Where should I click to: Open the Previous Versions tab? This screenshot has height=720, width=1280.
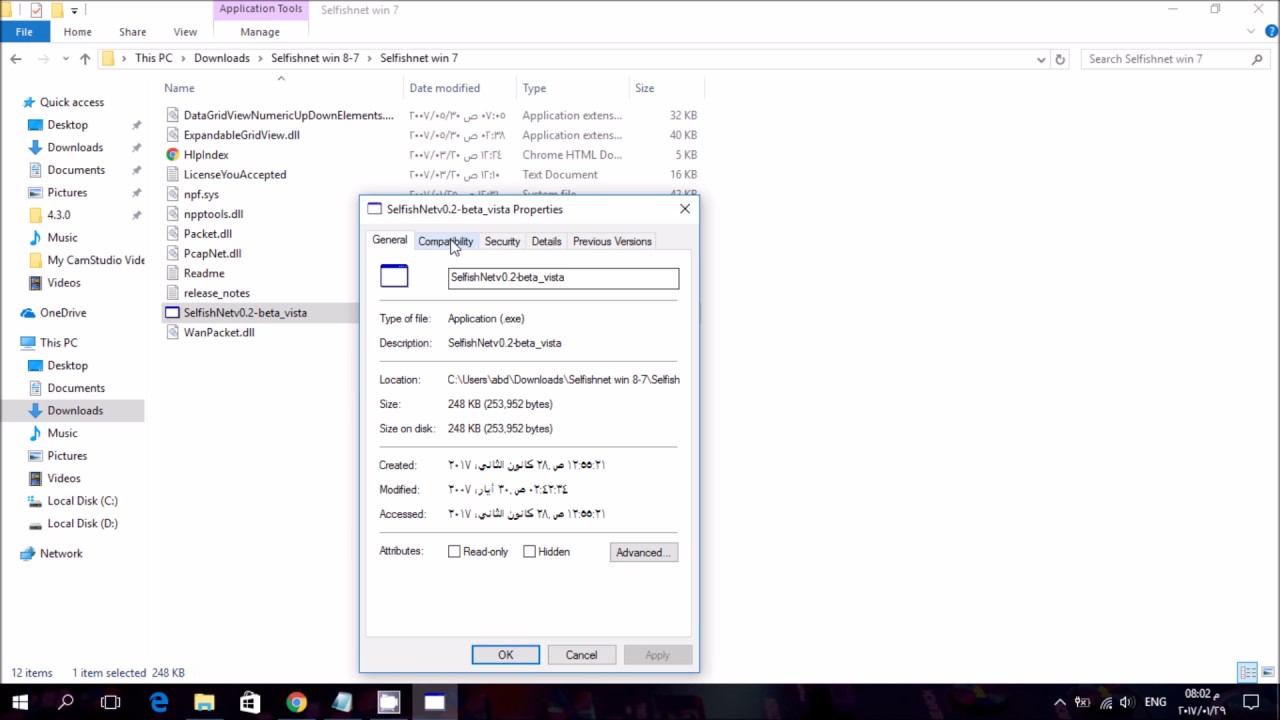coord(612,241)
